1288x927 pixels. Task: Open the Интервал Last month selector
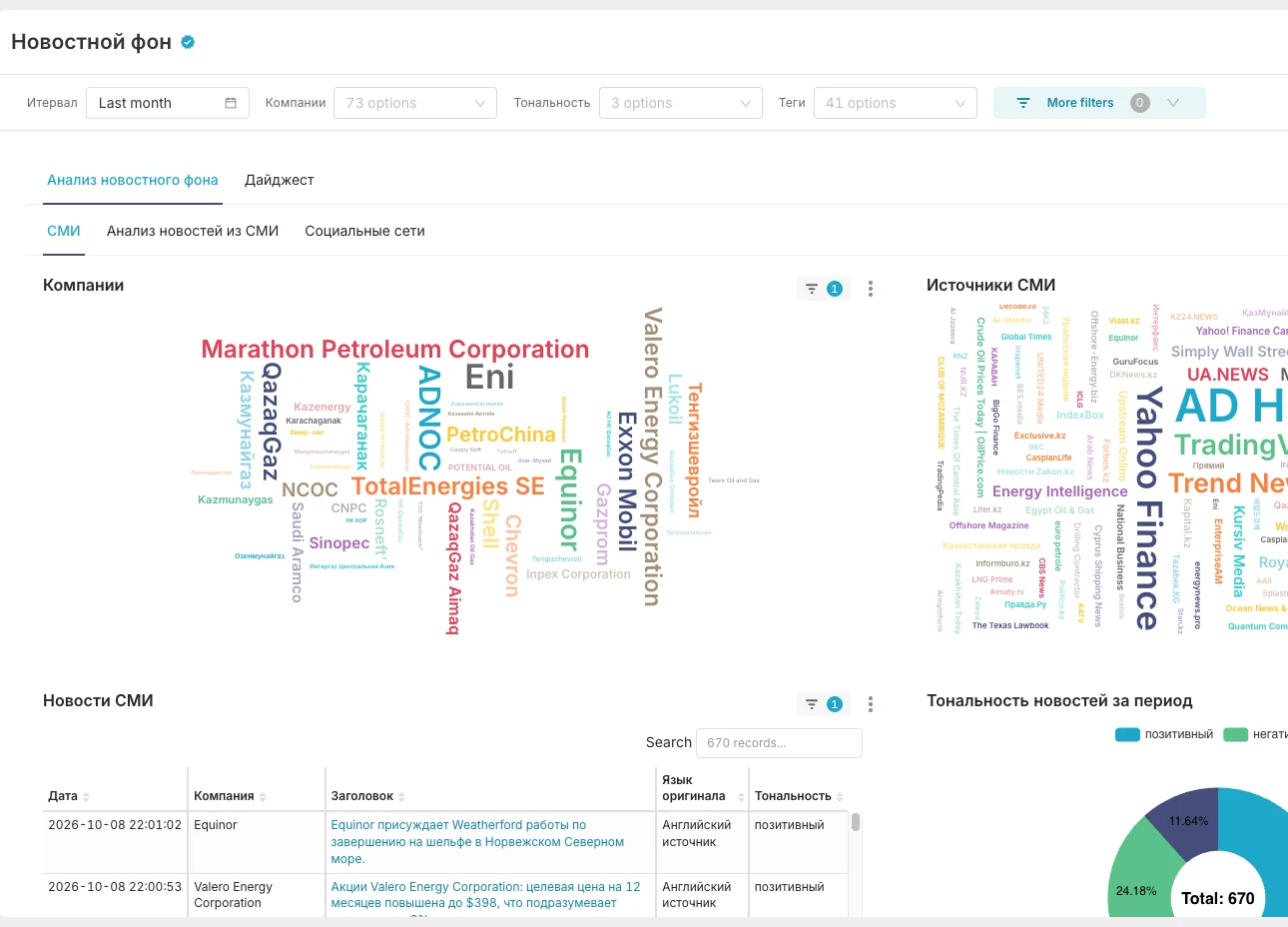pyautogui.click(x=167, y=103)
